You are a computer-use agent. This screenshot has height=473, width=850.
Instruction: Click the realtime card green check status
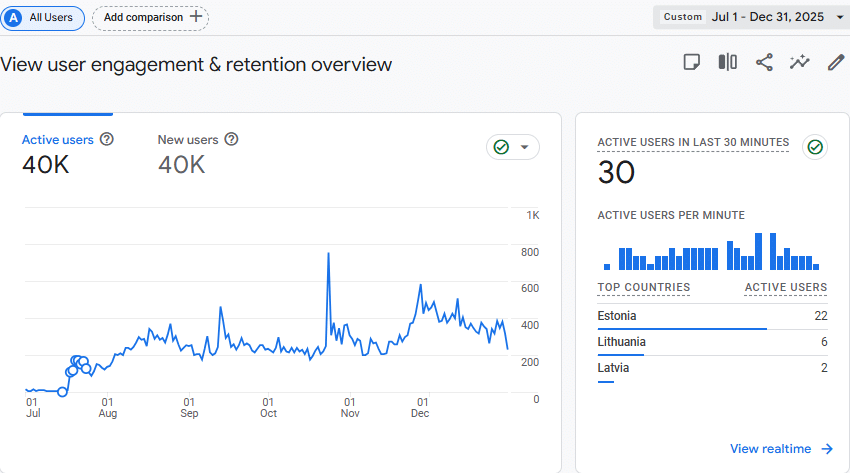pyautogui.click(x=815, y=148)
